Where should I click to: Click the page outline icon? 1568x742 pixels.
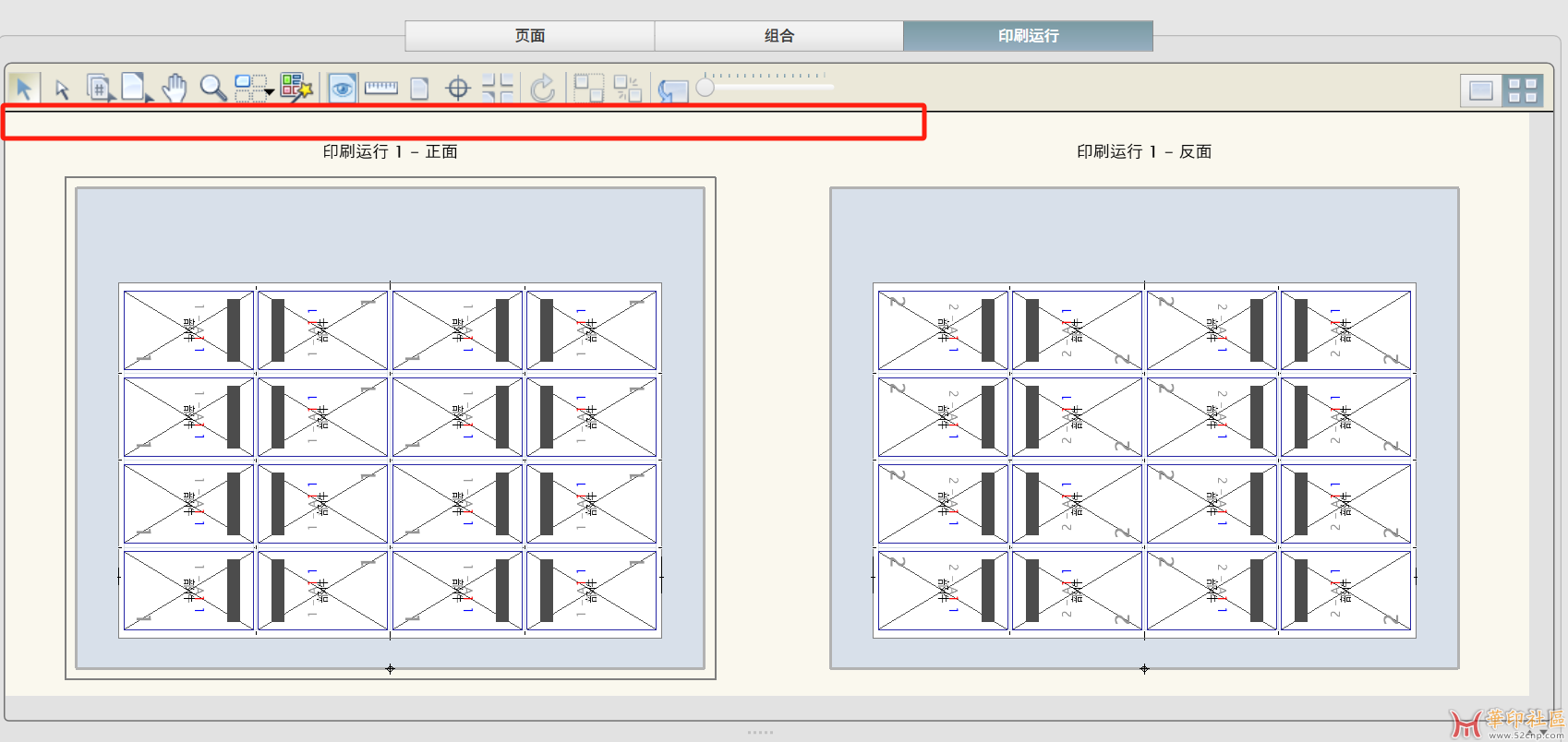pos(419,89)
